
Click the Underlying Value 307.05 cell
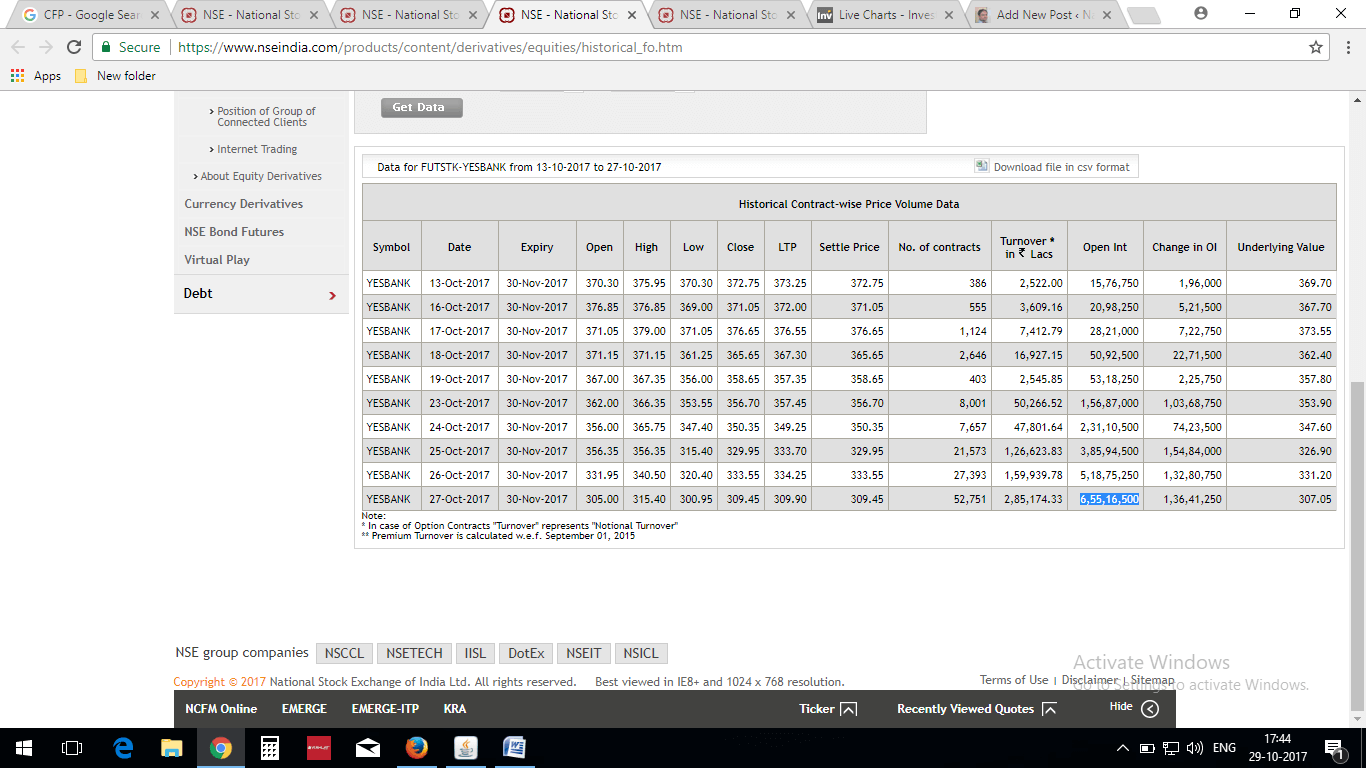[1281, 499]
